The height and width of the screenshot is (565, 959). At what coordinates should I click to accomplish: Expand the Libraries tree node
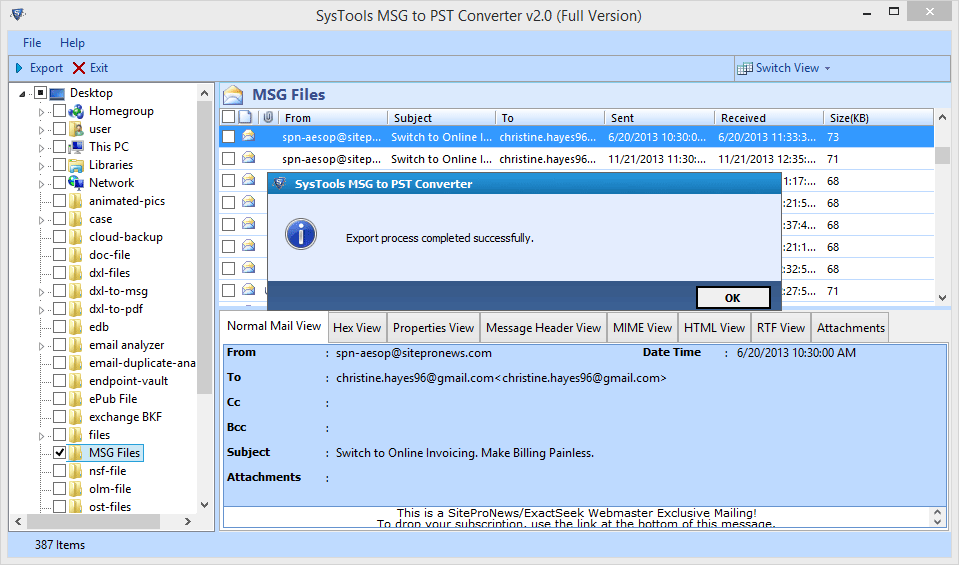pyautogui.click(x=42, y=166)
